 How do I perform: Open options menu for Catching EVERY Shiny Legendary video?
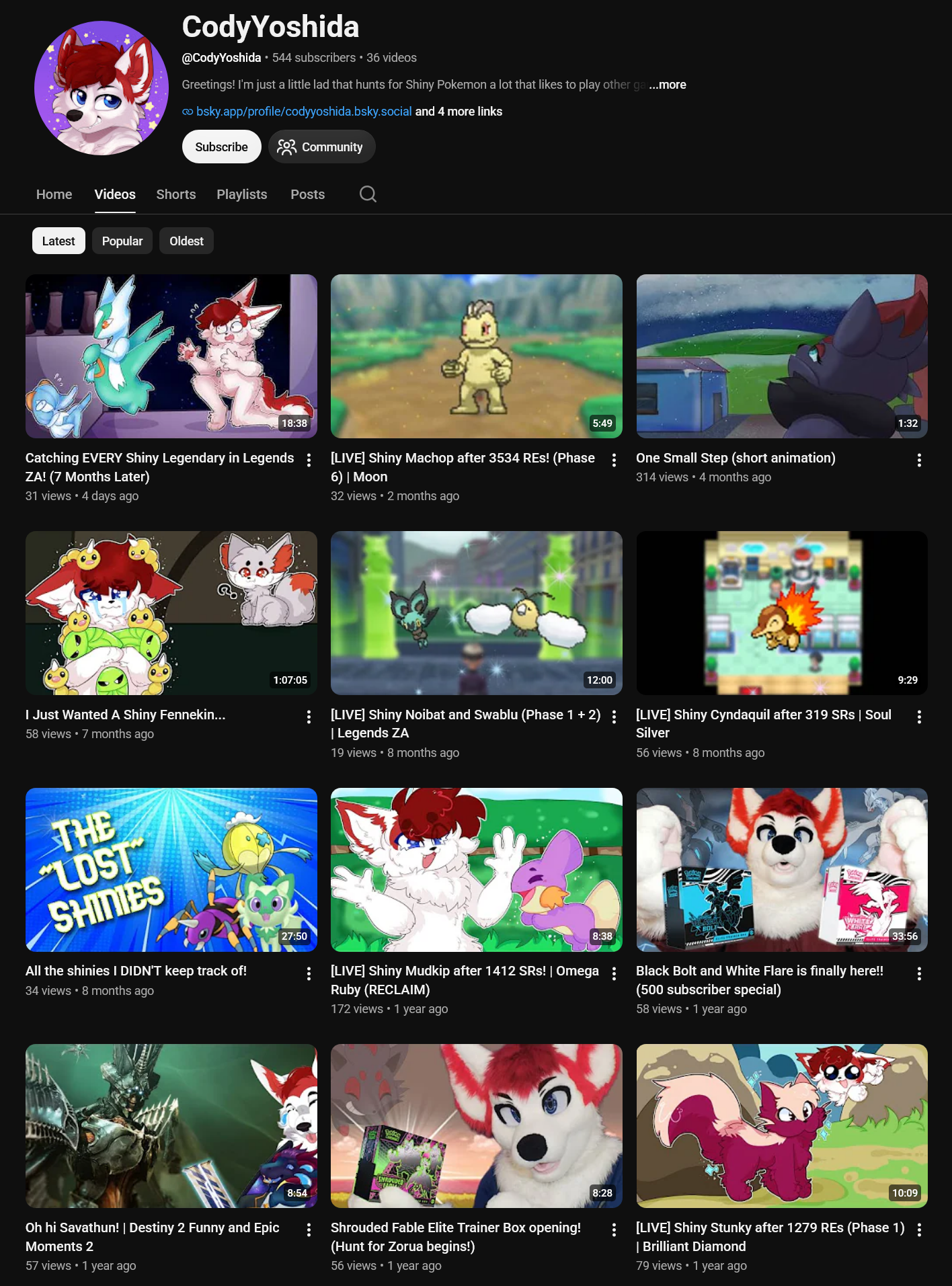[309, 460]
